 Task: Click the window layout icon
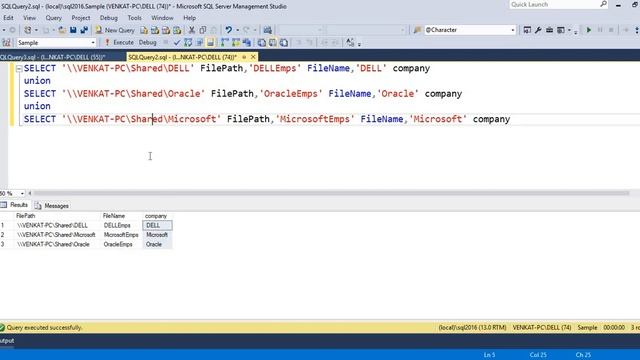pyautogui.click(x=561, y=30)
